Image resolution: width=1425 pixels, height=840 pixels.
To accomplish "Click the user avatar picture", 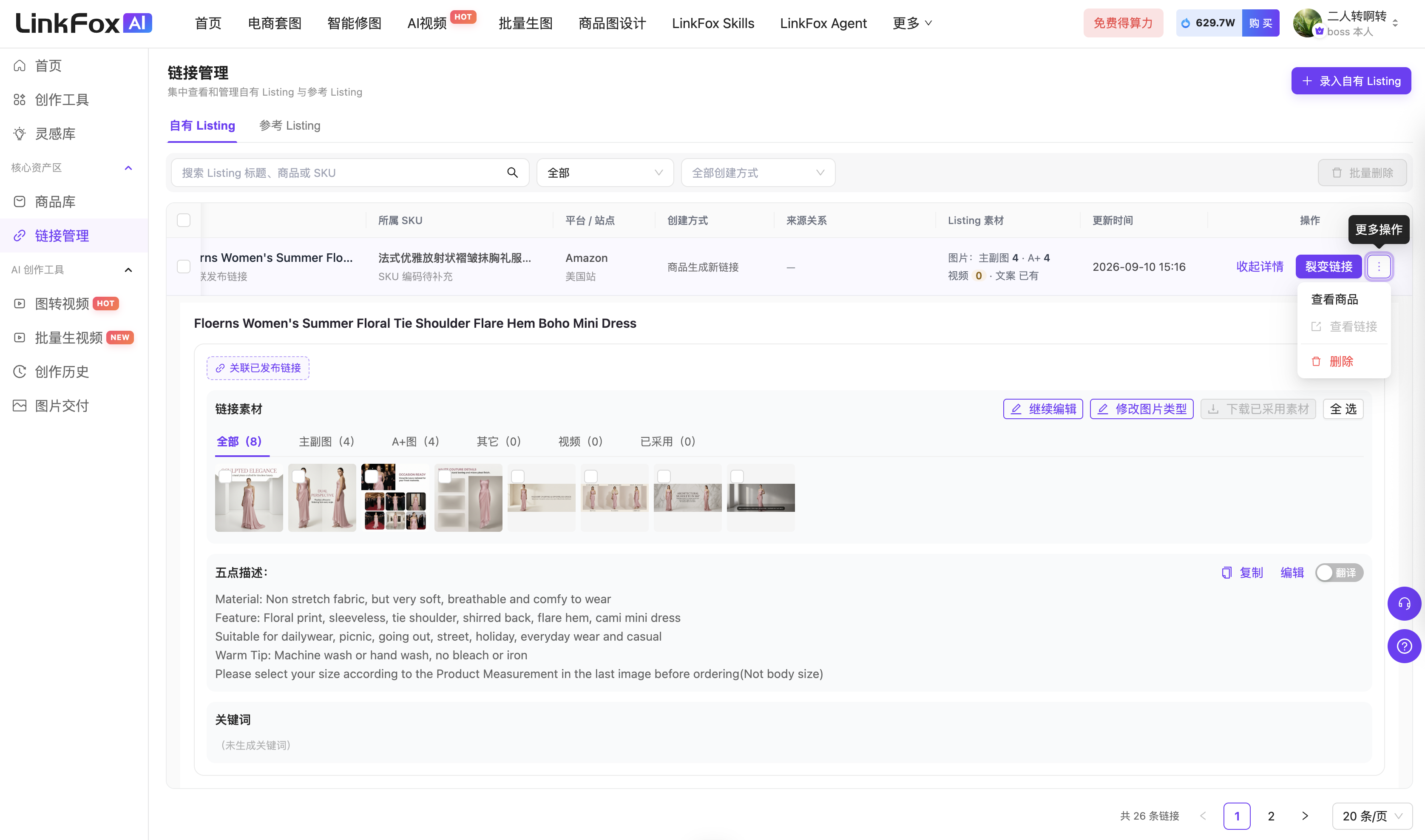I will pyautogui.click(x=1308, y=23).
